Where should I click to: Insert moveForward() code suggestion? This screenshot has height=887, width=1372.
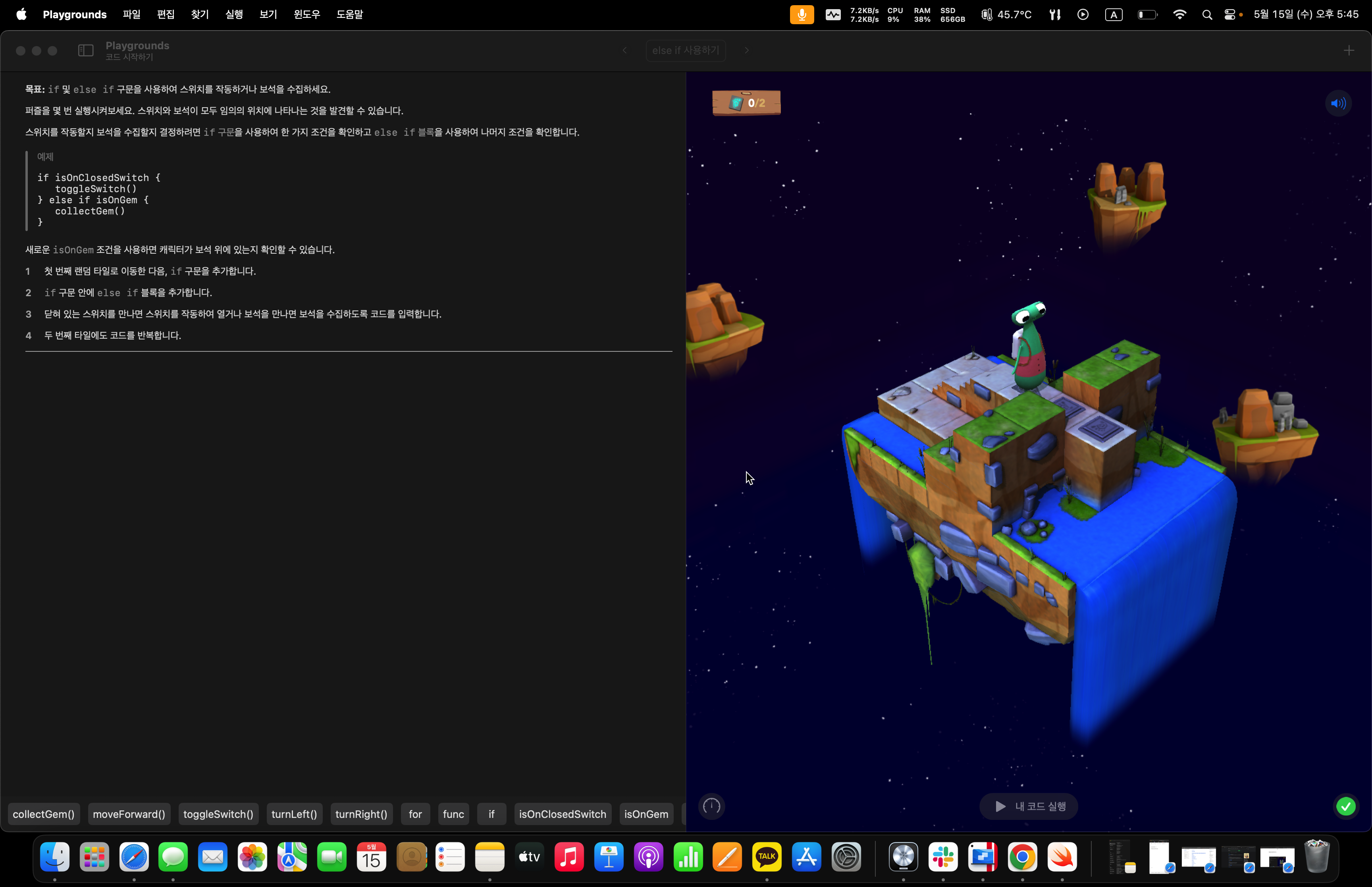click(x=129, y=814)
